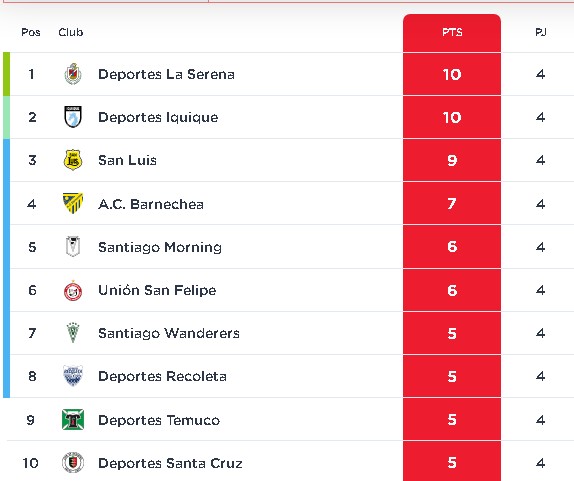Screen dimensions: 574x481
Task: Select the A.C. Barnechea crest icon
Action: point(73,203)
